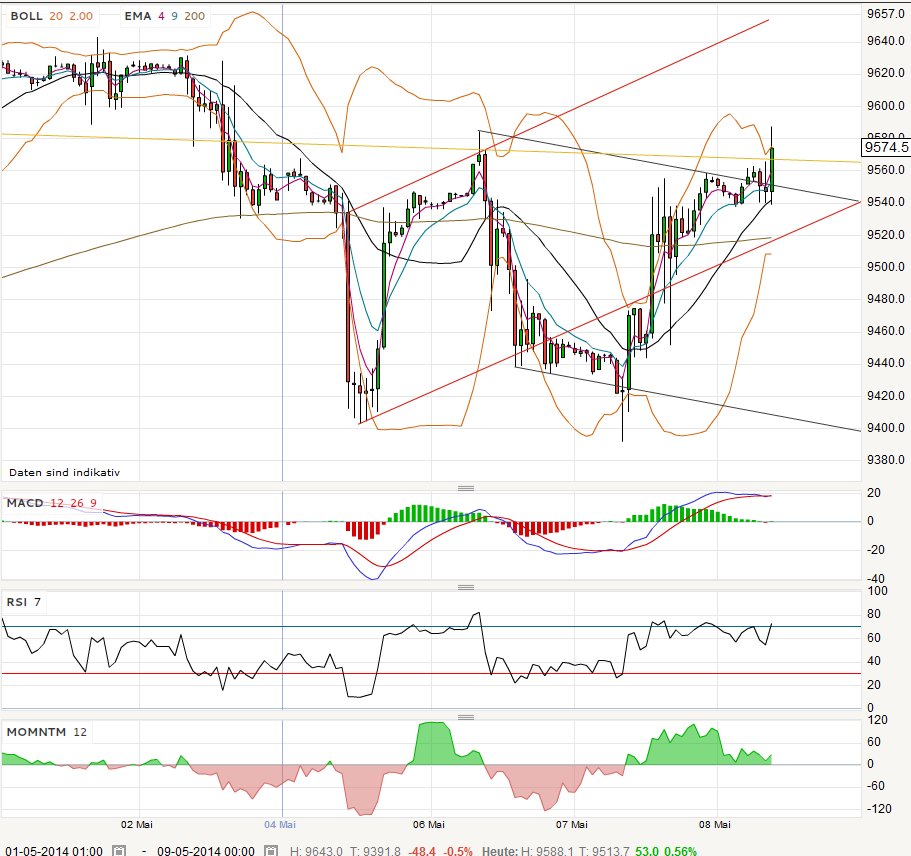Screen dimensions: 911x856
Task: Click the 08 Mai date axis label
Action: pyautogui.click(x=715, y=825)
